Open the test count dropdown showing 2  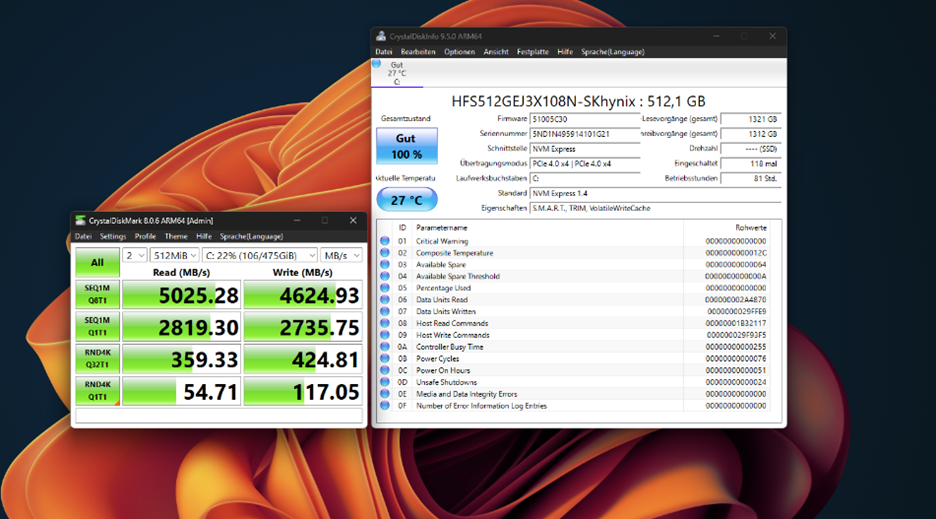[134, 256]
